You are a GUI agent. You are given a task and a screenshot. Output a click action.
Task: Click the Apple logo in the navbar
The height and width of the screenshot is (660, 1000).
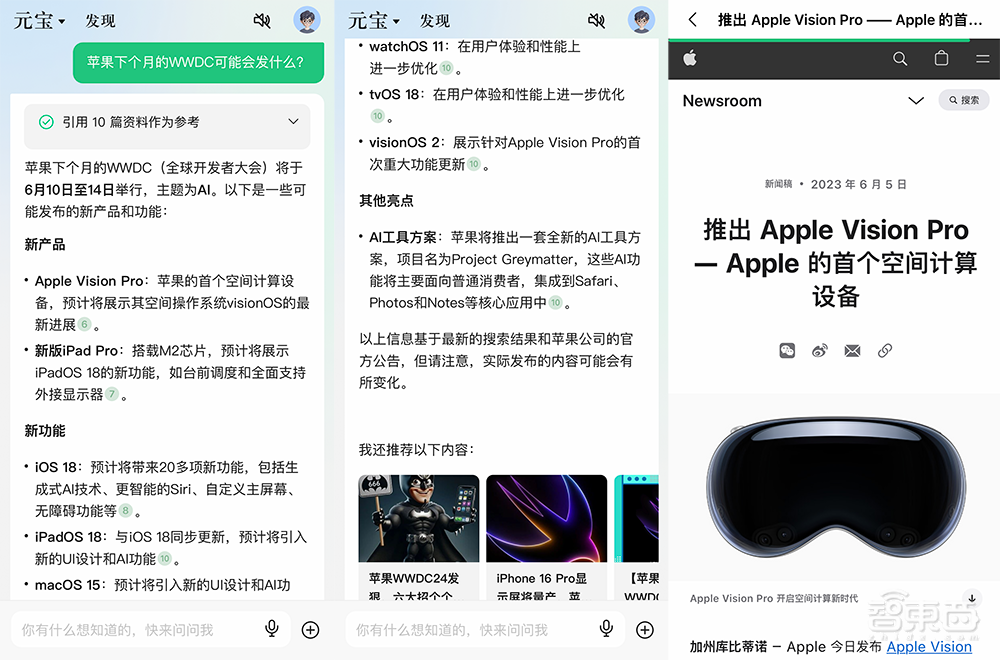point(690,58)
